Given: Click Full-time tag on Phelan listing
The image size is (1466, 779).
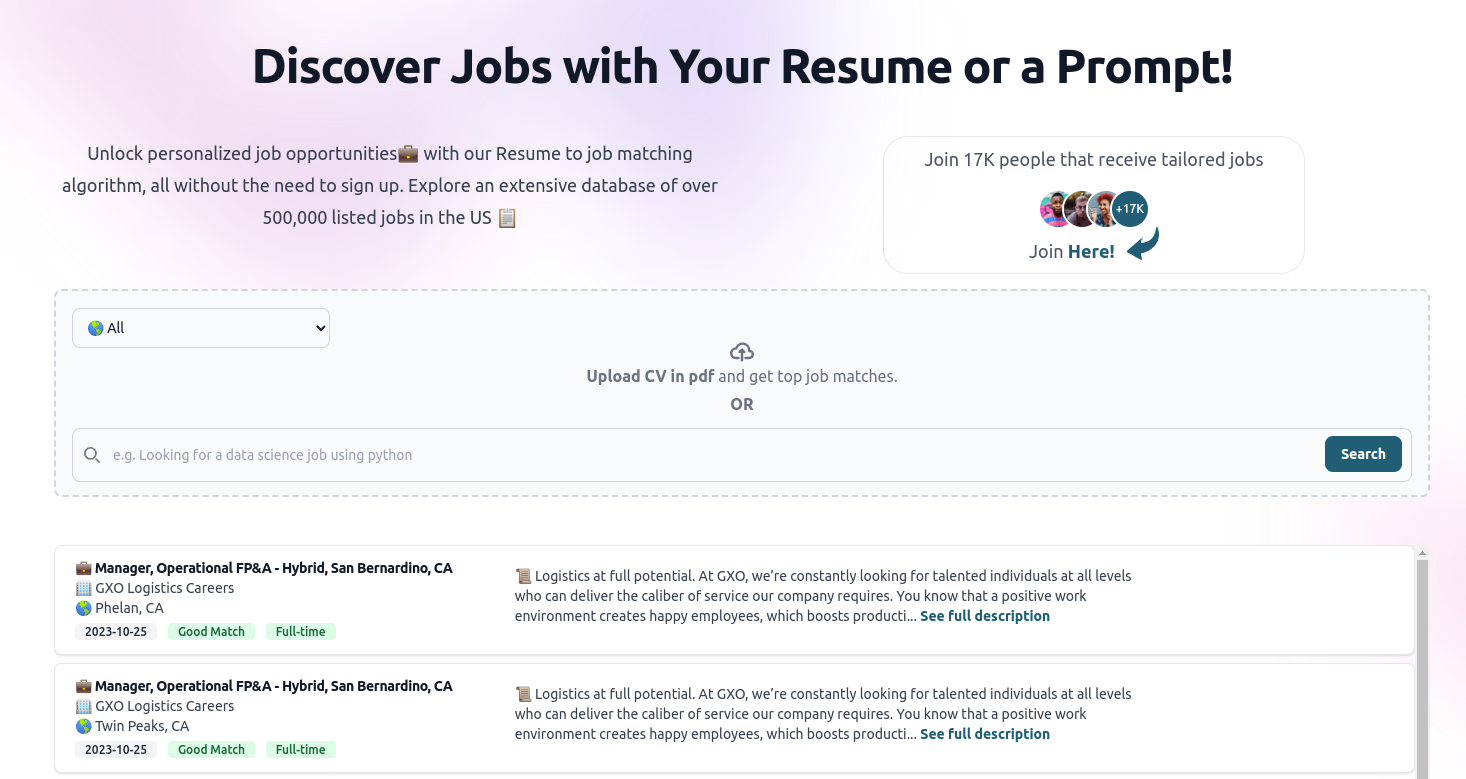Looking at the screenshot, I should (300, 632).
